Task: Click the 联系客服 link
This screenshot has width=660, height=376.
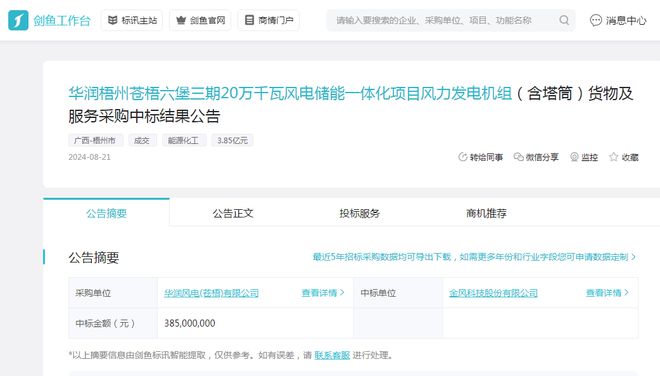Action: pyautogui.click(x=332, y=355)
